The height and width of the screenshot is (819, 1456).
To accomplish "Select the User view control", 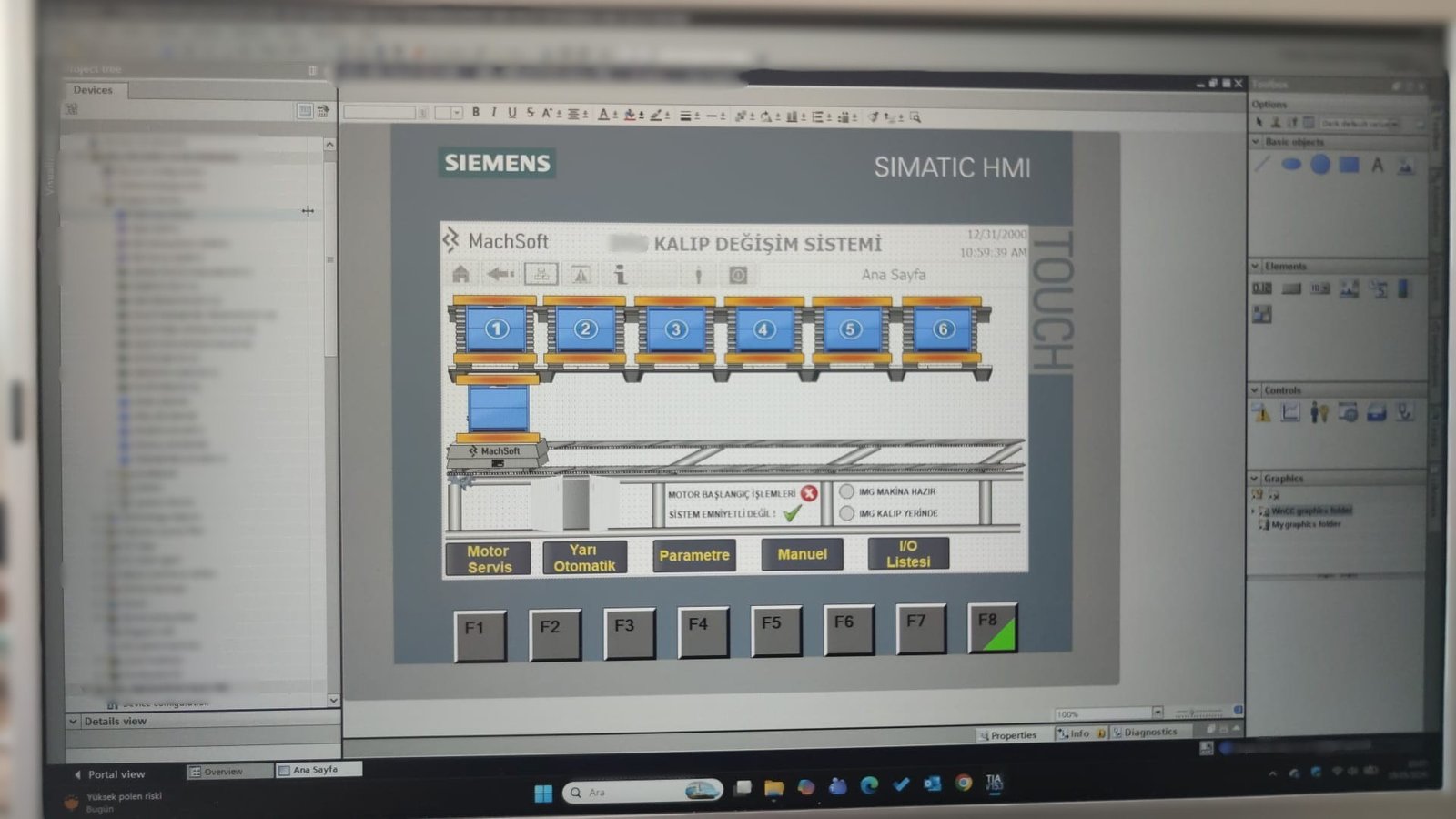I will click(1319, 413).
